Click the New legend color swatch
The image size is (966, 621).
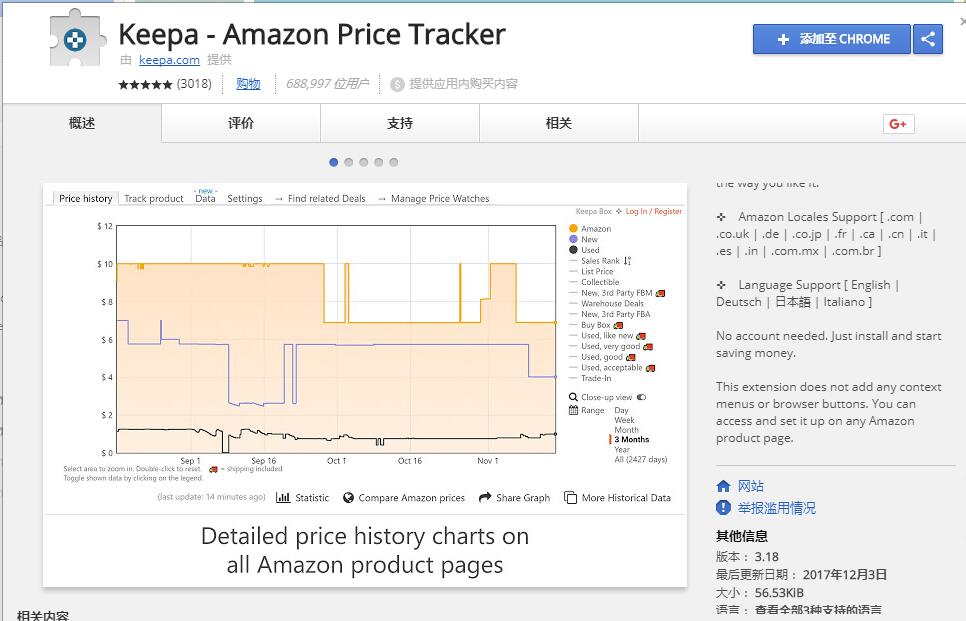coord(573,240)
